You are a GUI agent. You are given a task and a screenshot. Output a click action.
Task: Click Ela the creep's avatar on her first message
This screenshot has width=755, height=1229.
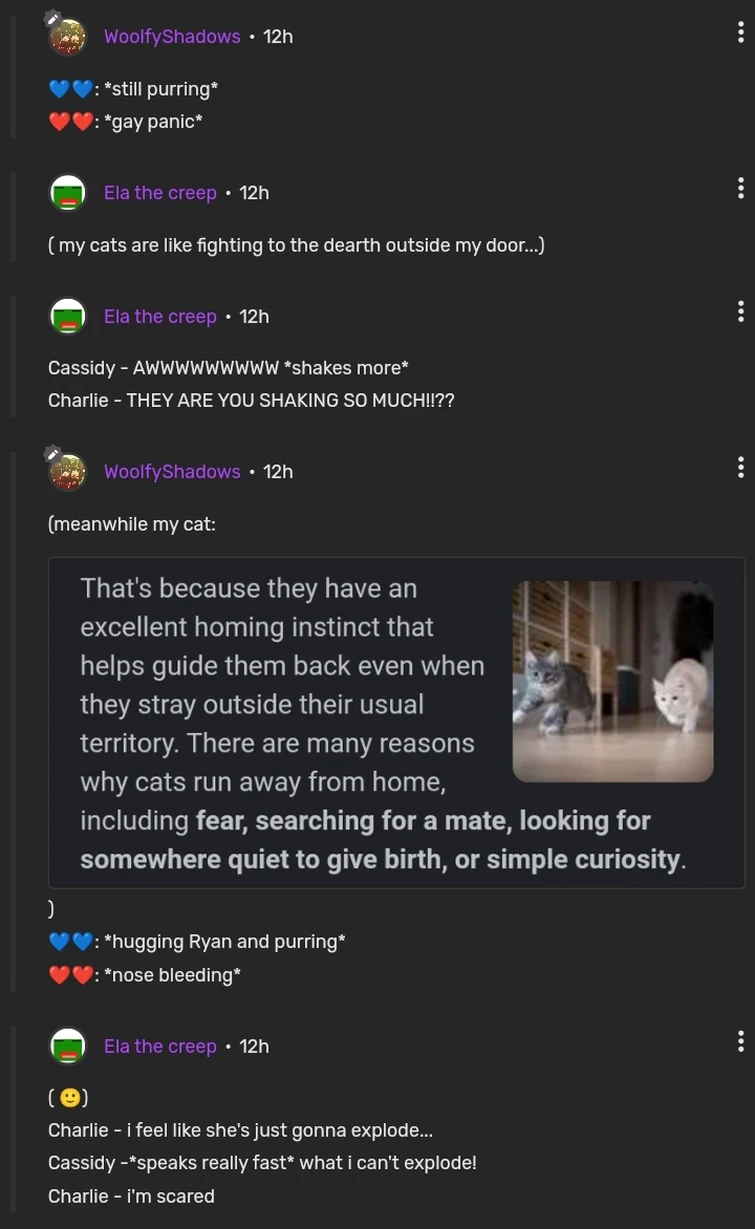coord(67,190)
